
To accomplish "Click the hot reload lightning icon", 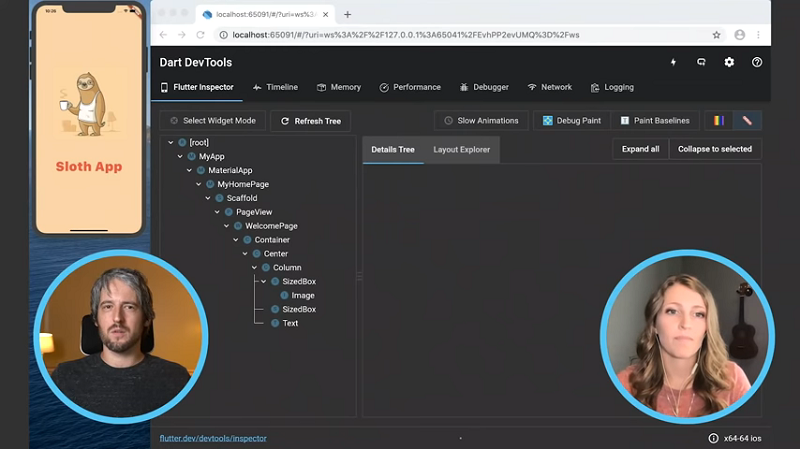I will coord(673,62).
